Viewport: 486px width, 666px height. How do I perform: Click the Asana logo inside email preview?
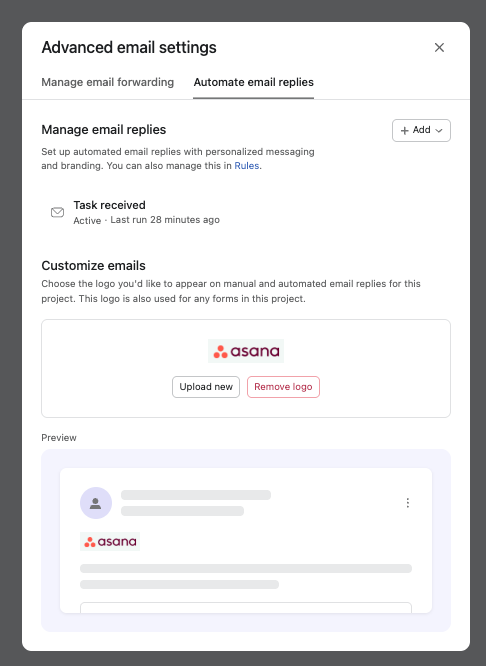coord(110,542)
